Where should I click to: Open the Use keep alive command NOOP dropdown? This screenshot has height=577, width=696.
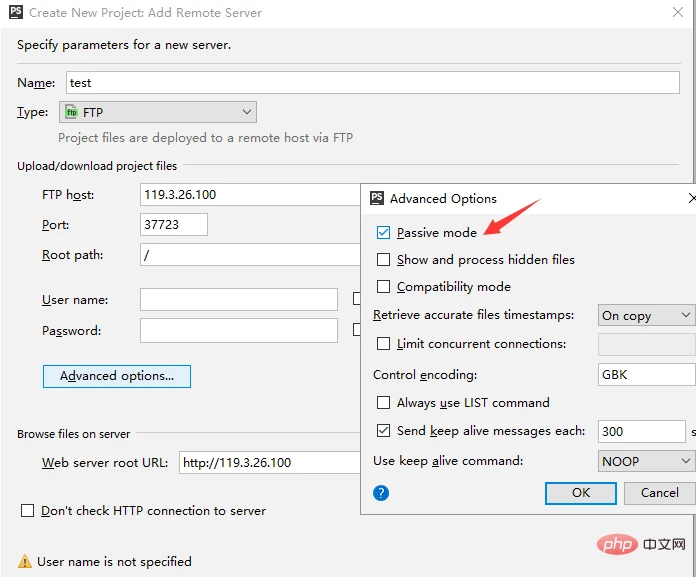pos(646,461)
